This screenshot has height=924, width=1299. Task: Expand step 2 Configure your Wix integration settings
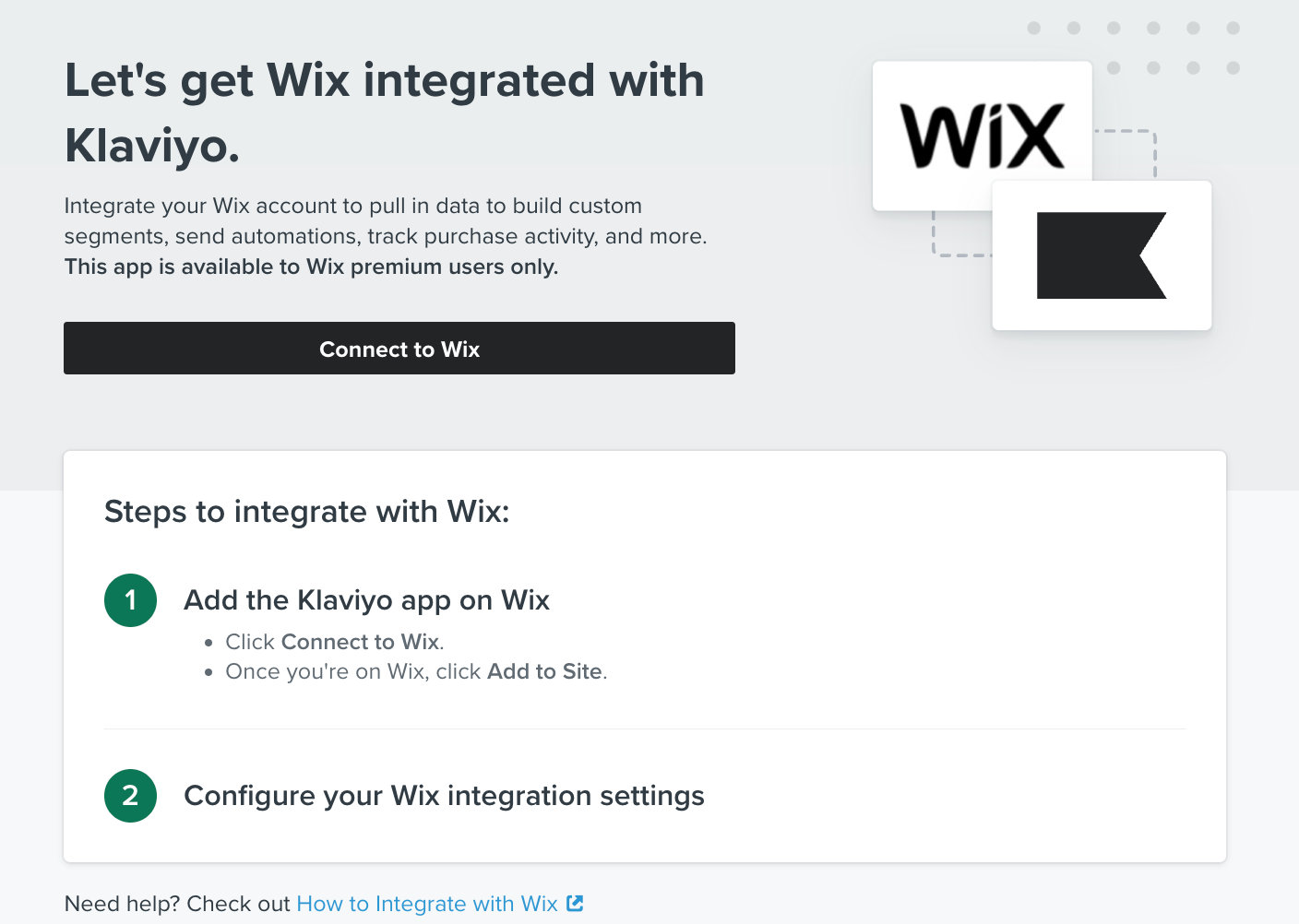tap(445, 796)
